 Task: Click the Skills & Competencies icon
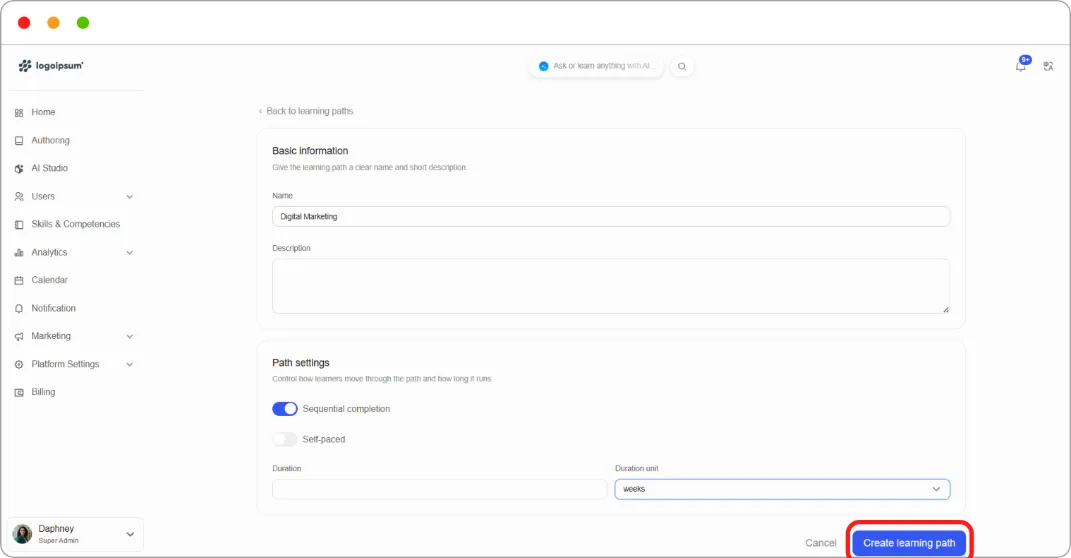[x=19, y=225]
